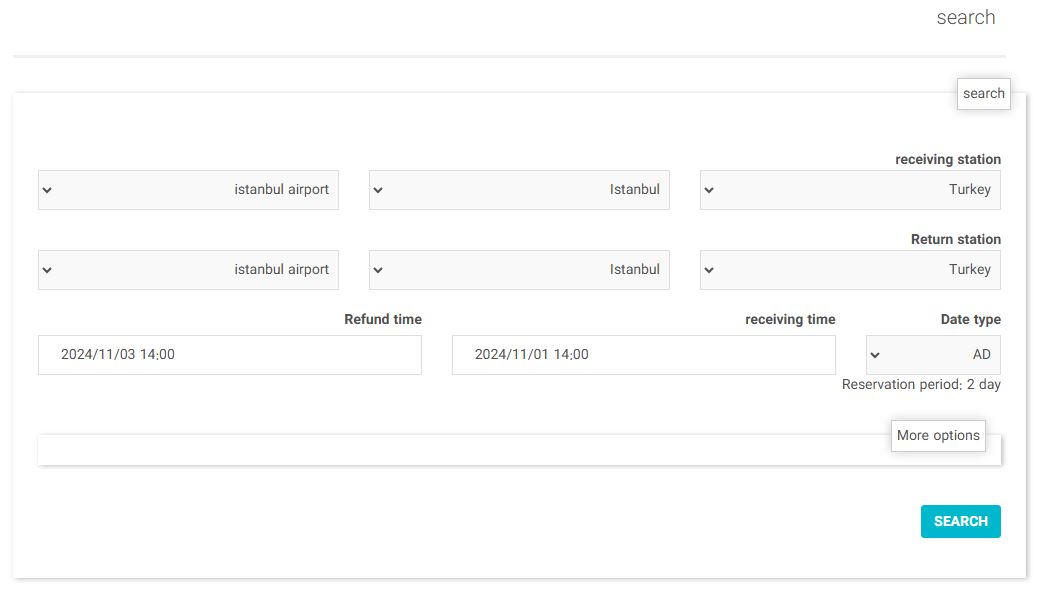The height and width of the screenshot is (594, 1039).
Task: Click the Reservation period: 2 day text
Action: tap(921, 385)
